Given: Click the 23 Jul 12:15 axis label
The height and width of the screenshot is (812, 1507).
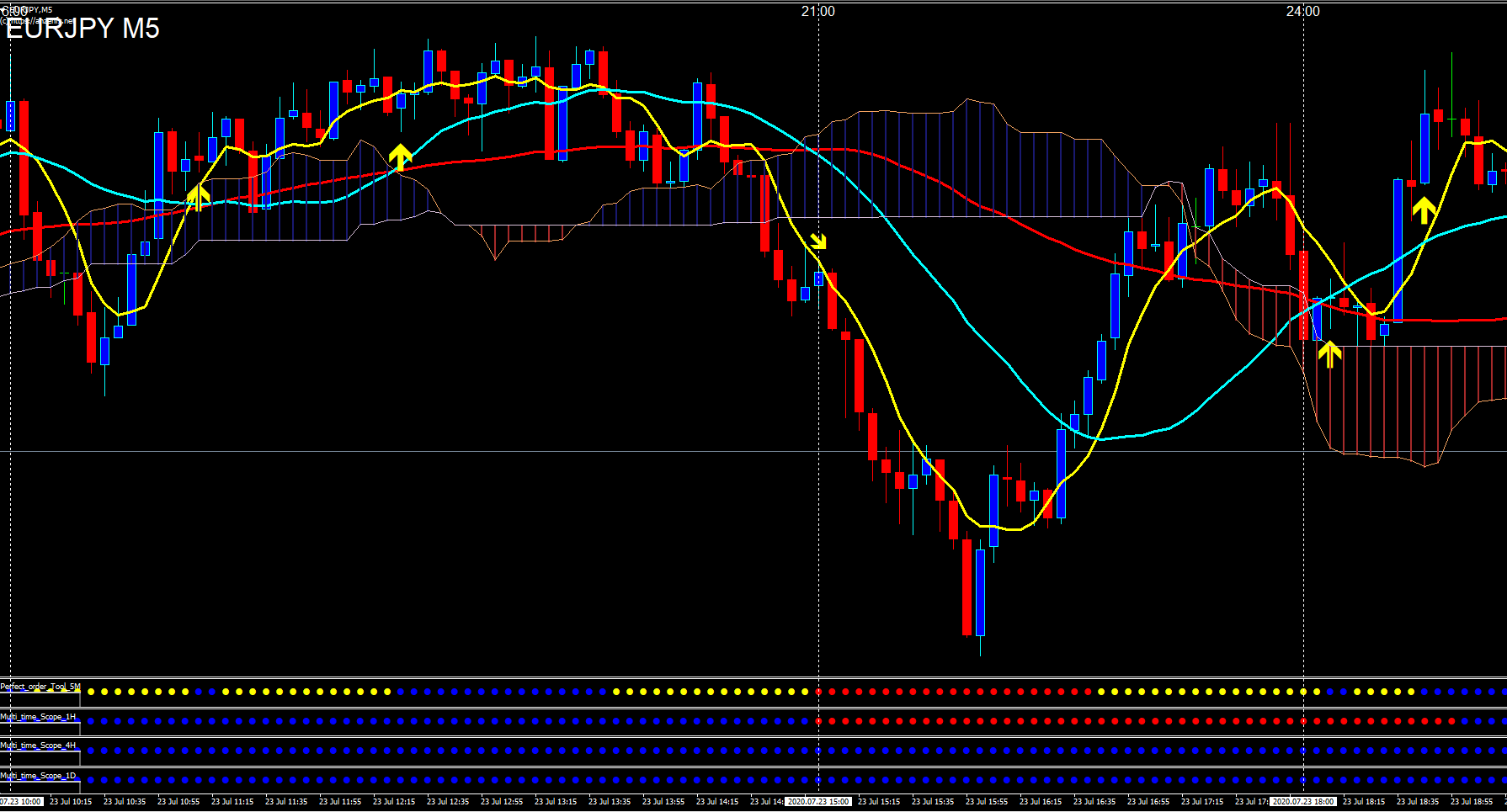Looking at the screenshot, I should tap(394, 802).
